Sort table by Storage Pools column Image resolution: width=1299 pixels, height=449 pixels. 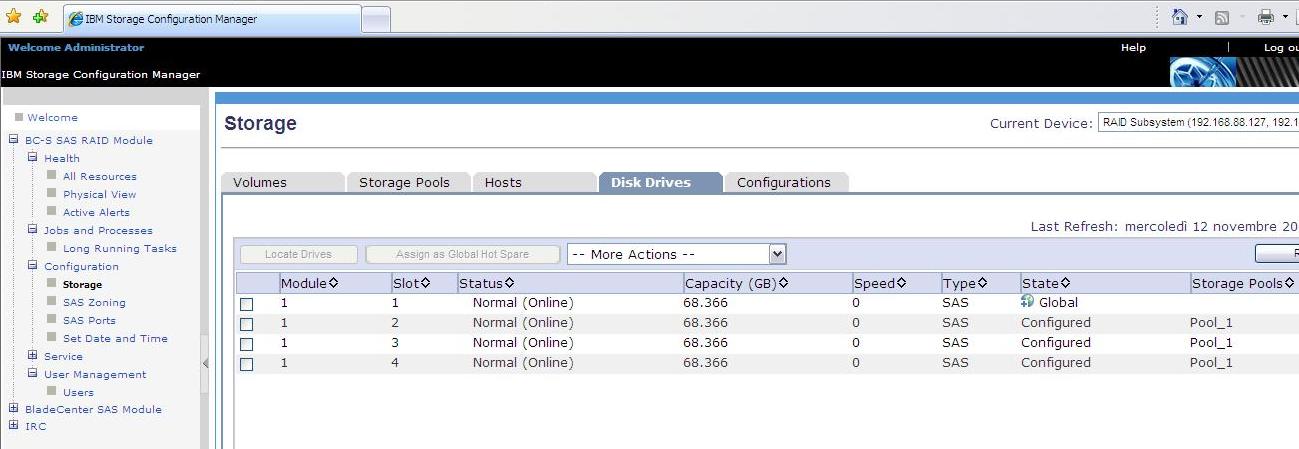coord(1243,283)
